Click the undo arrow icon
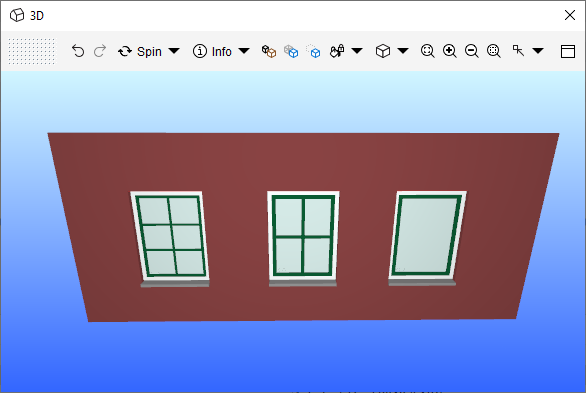The height and width of the screenshot is (393, 586). pos(78,51)
